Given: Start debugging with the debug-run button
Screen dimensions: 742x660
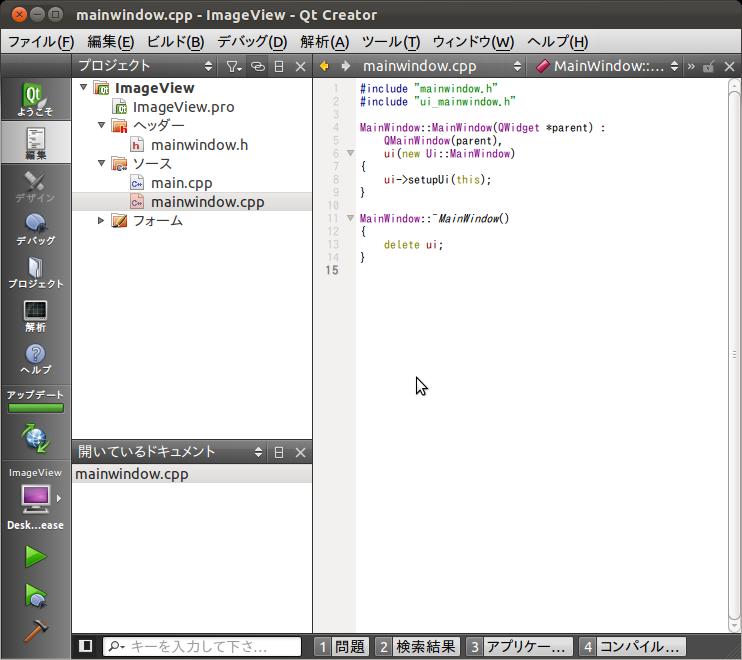Looking at the screenshot, I should click(x=35, y=596).
